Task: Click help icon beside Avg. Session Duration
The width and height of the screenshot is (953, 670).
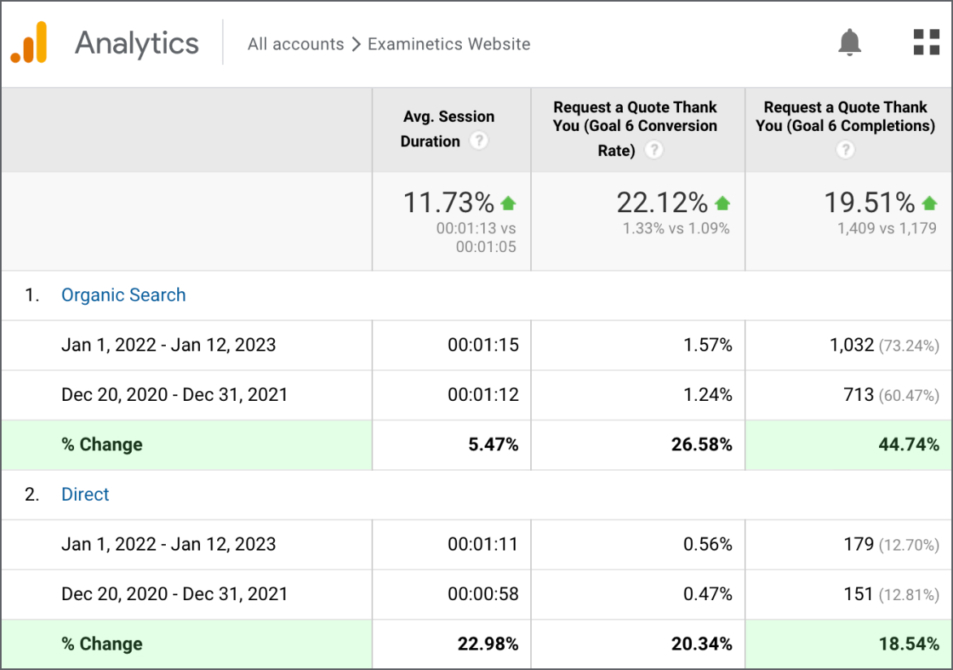Action: click(479, 141)
